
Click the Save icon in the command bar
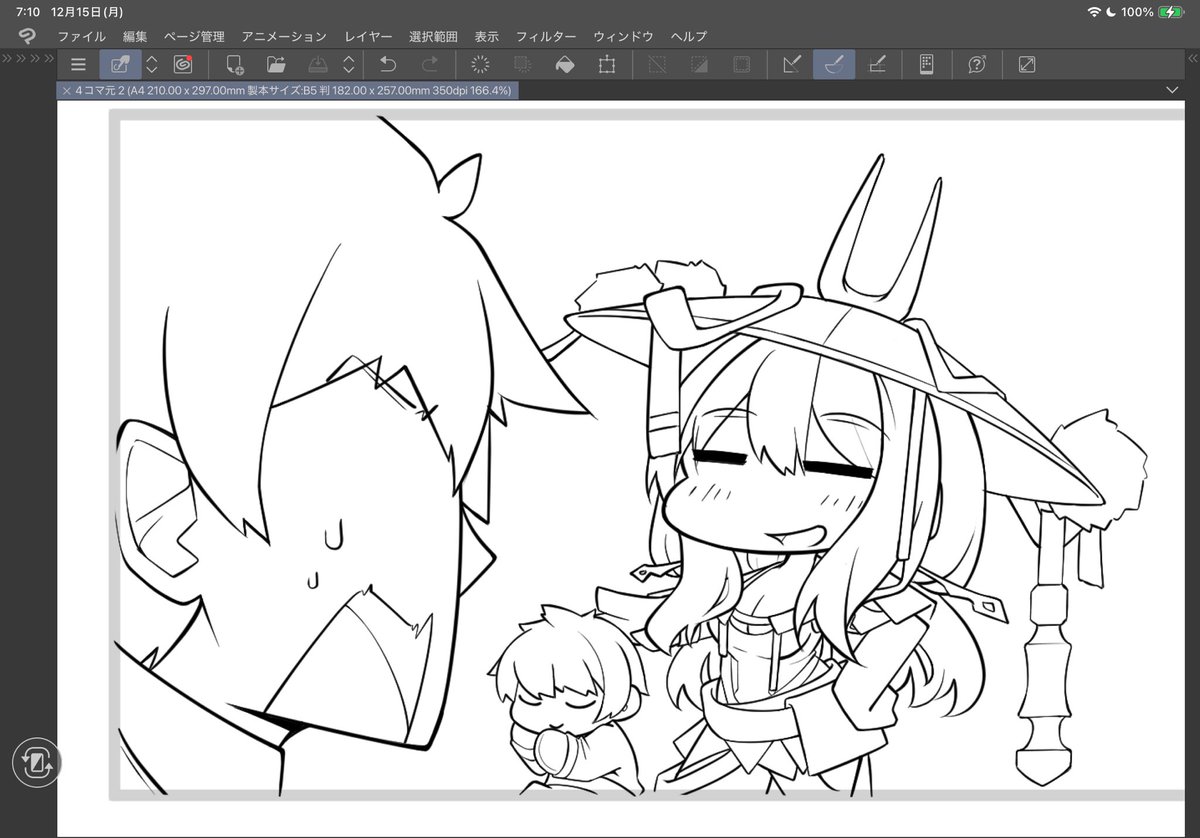tap(317, 65)
